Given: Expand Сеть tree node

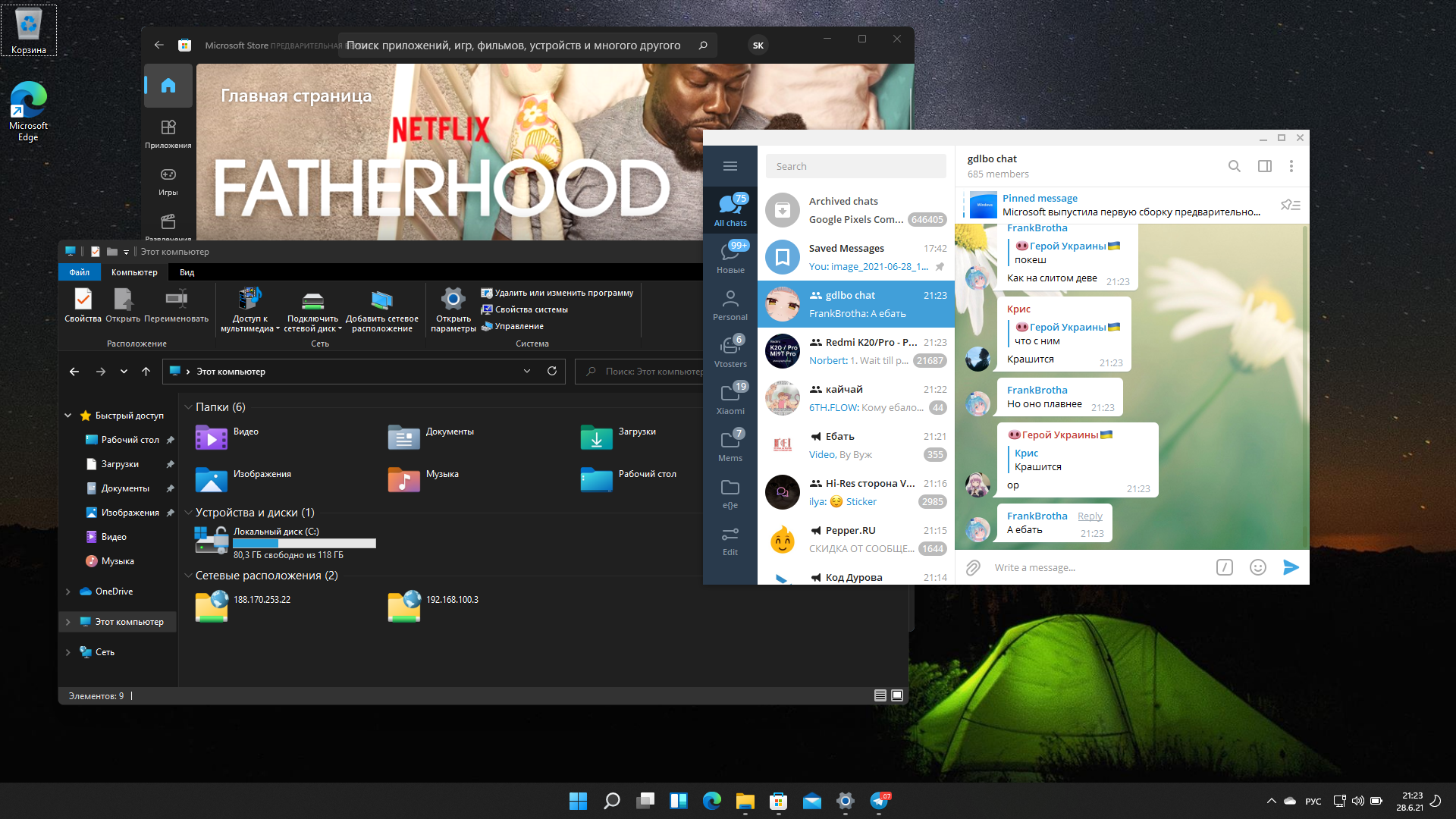Looking at the screenshot, I should 68,652.
